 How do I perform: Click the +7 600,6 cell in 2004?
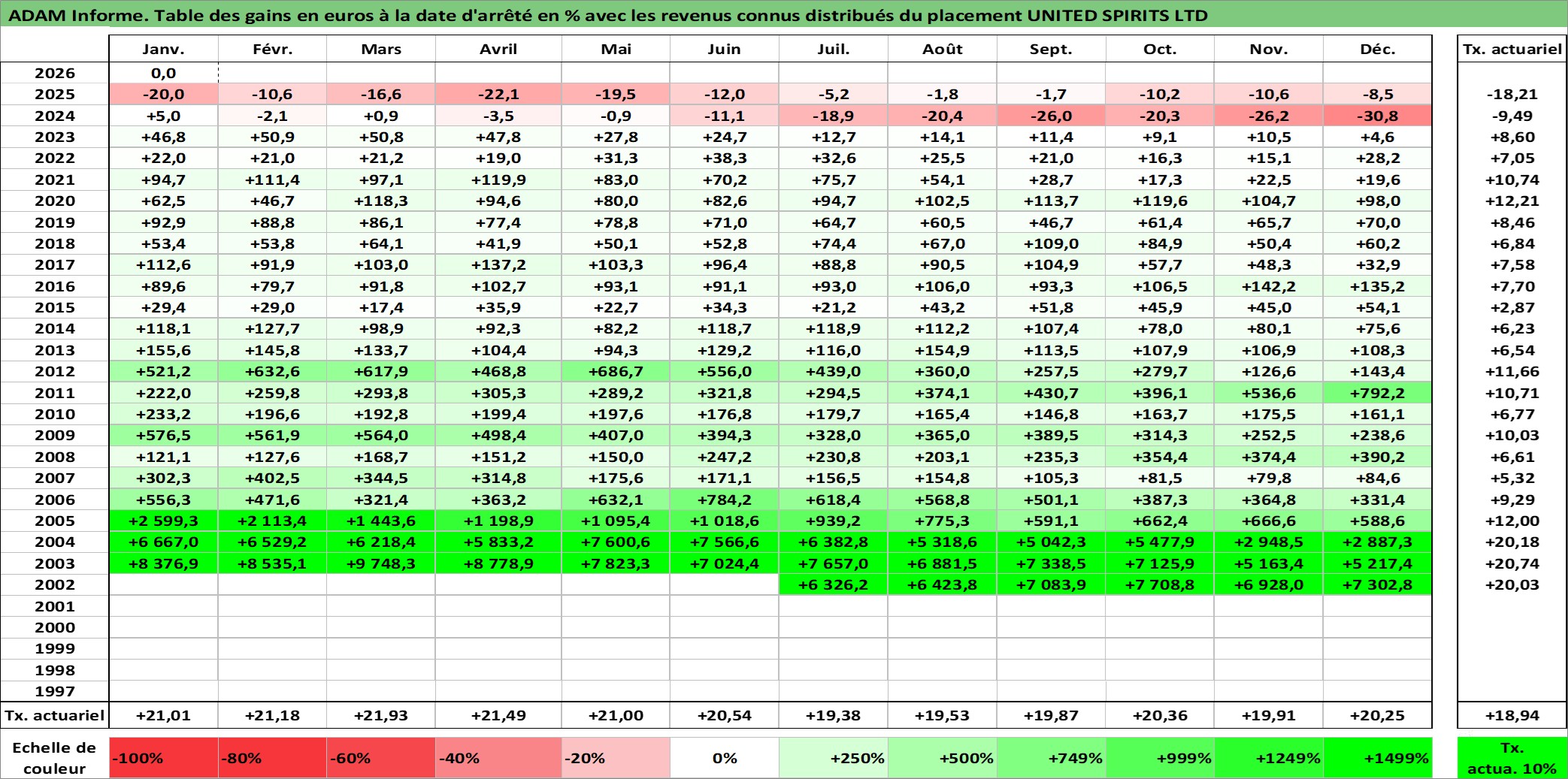616,542
